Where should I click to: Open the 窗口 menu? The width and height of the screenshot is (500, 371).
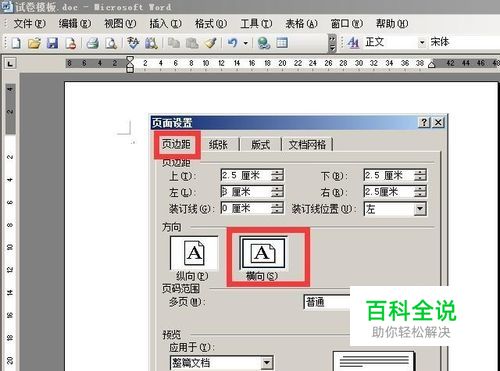click(347, 24)
